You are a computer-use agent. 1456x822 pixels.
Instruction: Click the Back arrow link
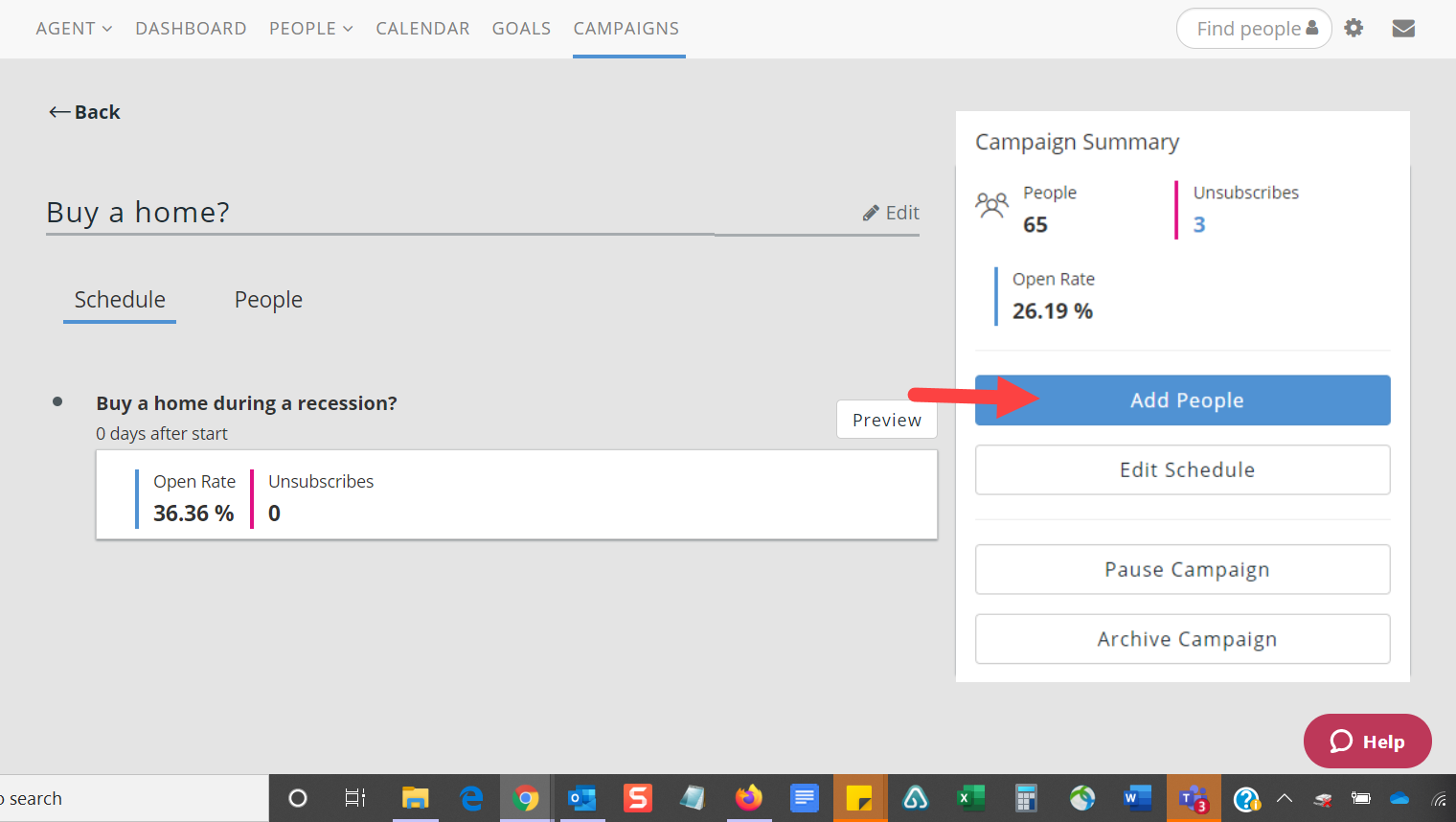point(84,112)
